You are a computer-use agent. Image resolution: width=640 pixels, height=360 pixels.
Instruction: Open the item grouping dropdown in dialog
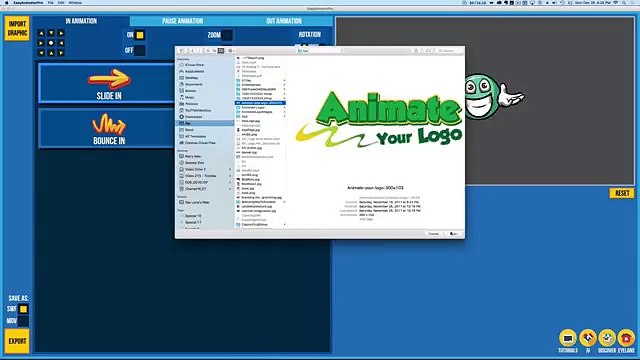click(x=231, y=51)
